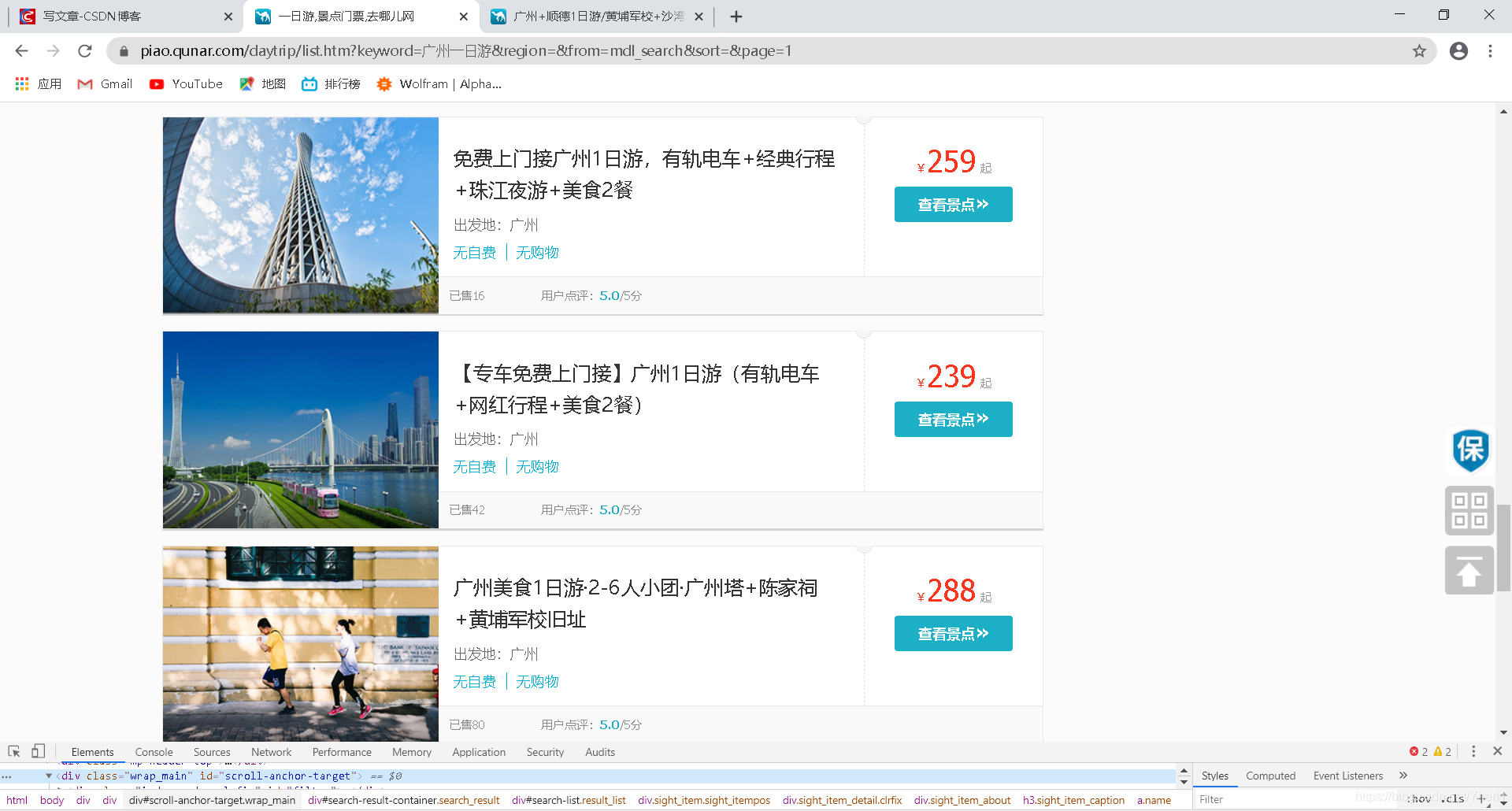Switch to the Network panel
This screenshot has width=1512, height=811.
coord(271,753)
